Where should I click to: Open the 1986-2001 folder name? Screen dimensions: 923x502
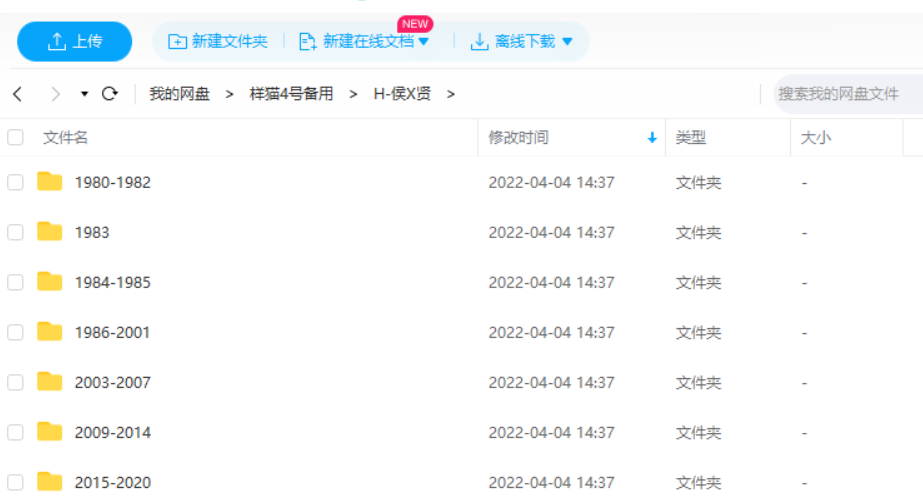coord(112,332)
